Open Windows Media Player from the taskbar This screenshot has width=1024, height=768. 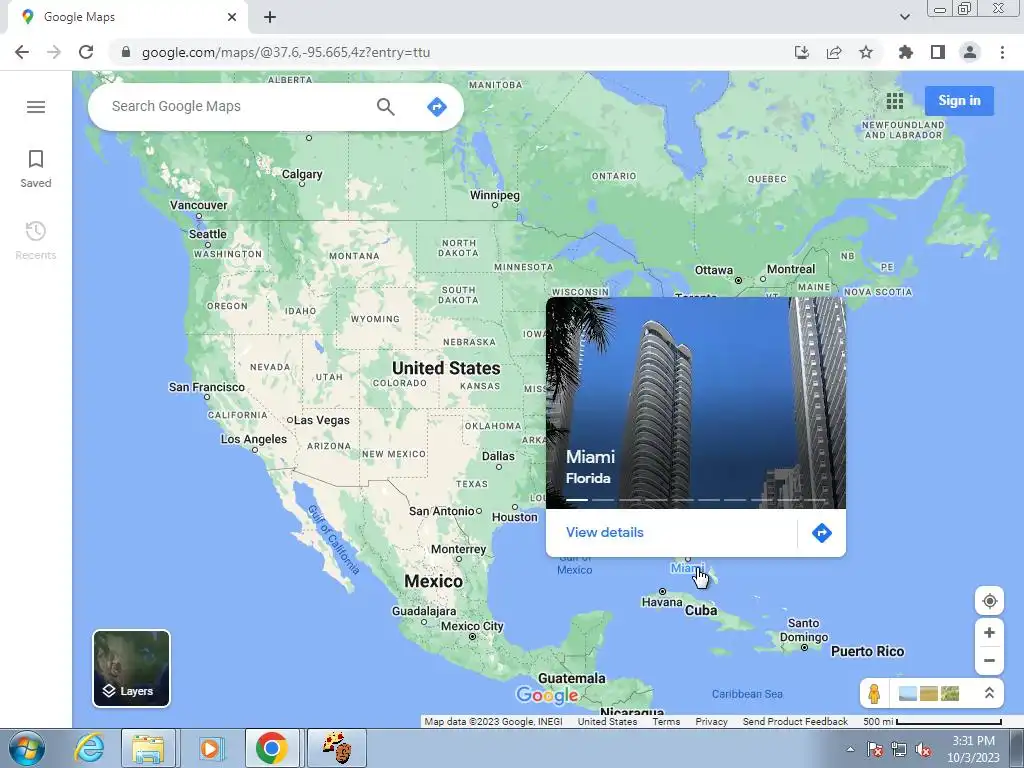[x=210, y=748]
